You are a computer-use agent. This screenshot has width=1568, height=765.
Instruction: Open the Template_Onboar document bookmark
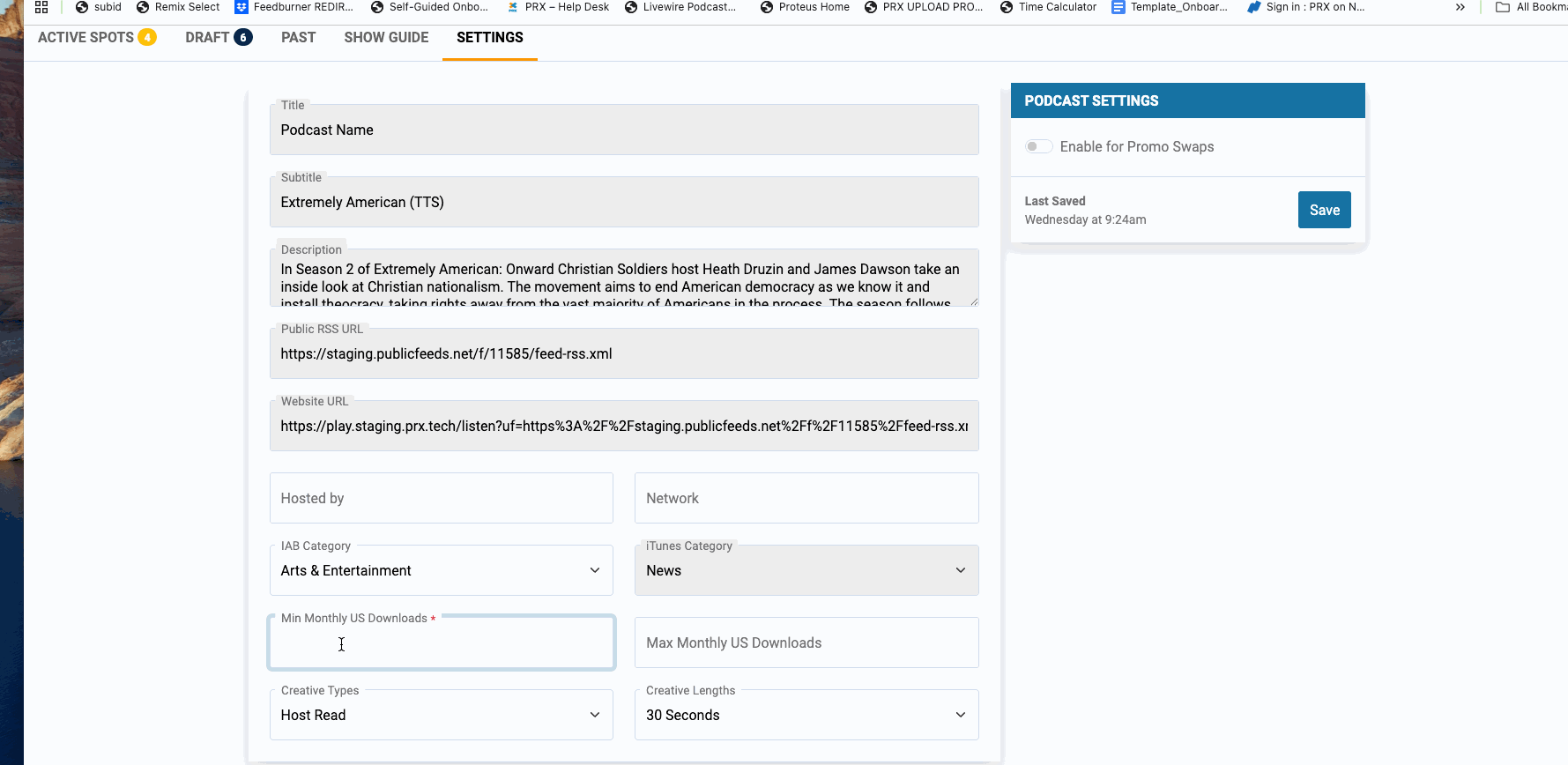[x=1169, y=7]
